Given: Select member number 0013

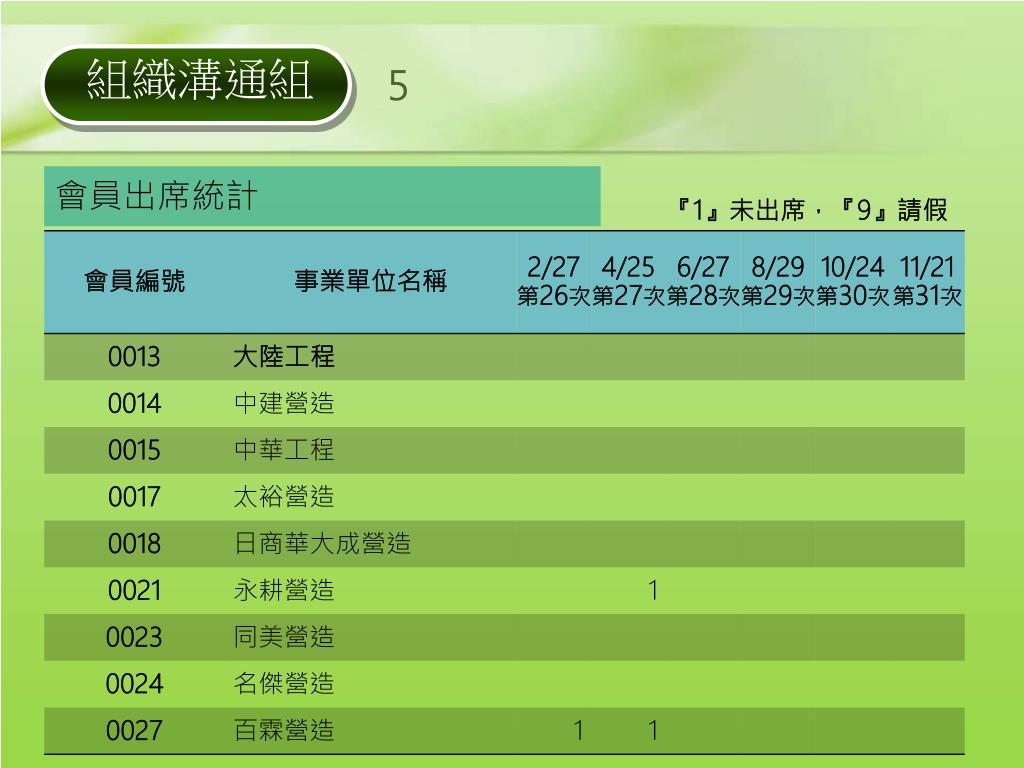Looking at the screenshot, I should [134, 357].
